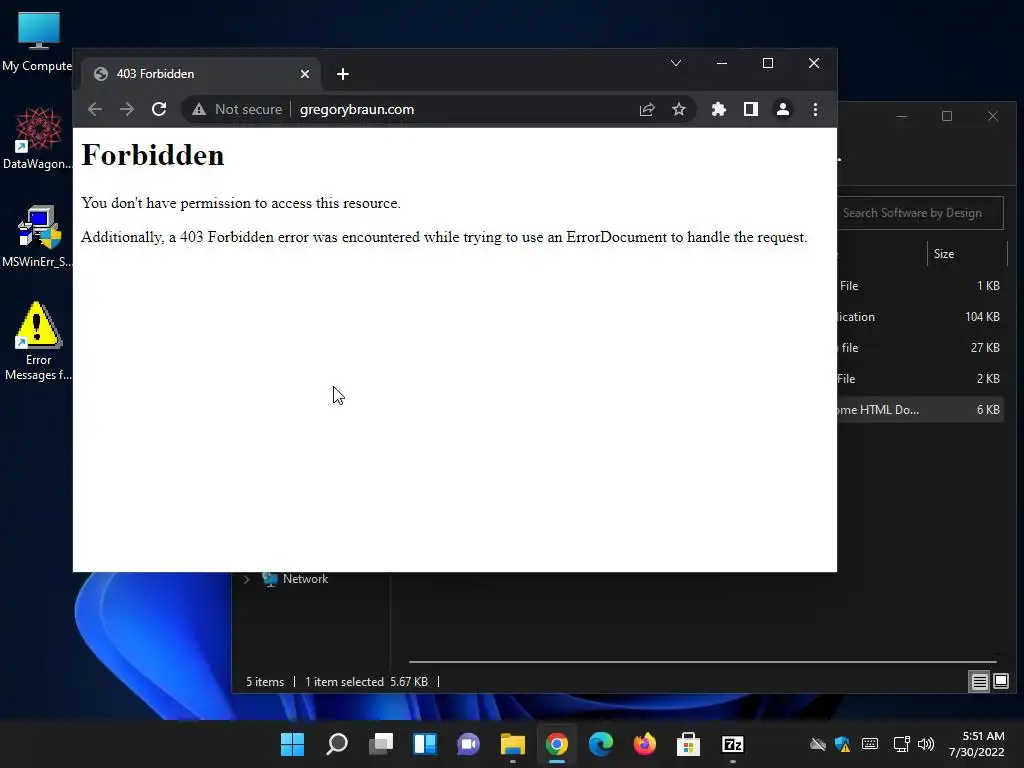Open File Explorer from taskbar

[513, 744]
